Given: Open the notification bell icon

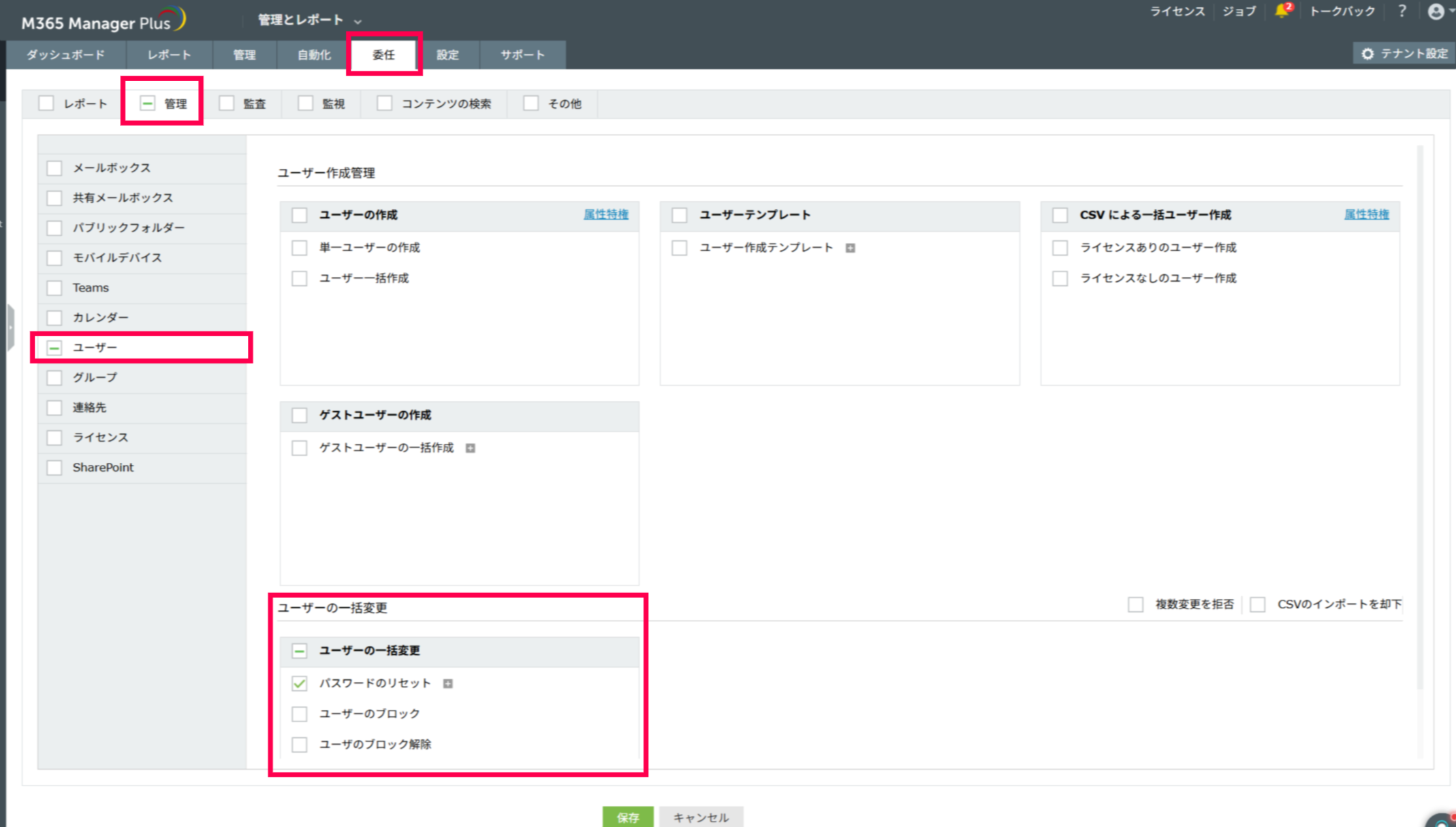Looking at the screenshot, I should [1282, 12].
